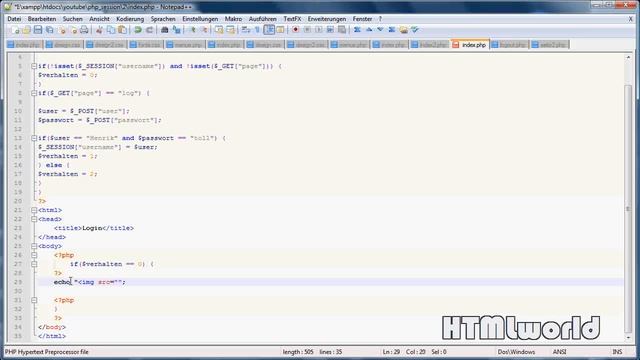Toggle Show All Characters paragraph icon
640x360 pixels.
[257, 30]
